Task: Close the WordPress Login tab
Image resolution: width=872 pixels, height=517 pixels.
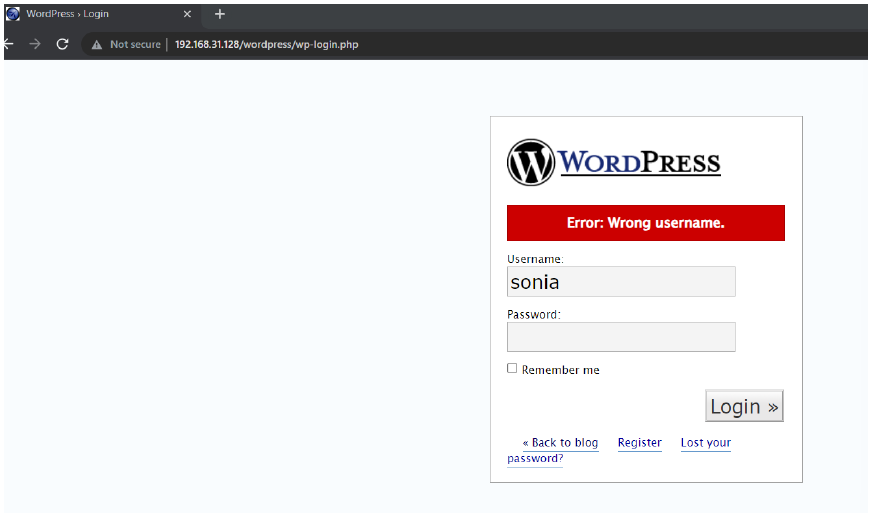Action: [187, 14]
